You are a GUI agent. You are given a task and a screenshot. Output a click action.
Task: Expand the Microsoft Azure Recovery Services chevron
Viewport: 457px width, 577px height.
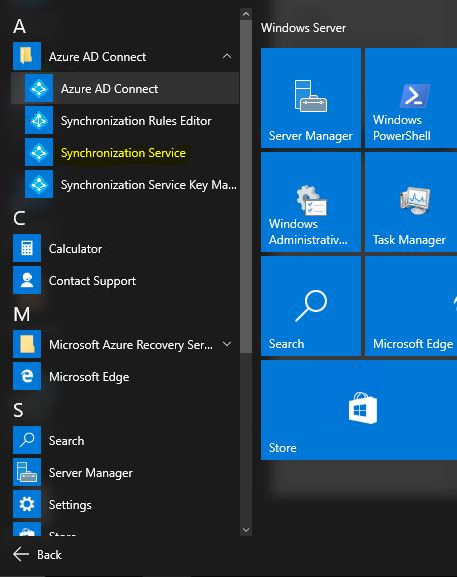[227, 344]
